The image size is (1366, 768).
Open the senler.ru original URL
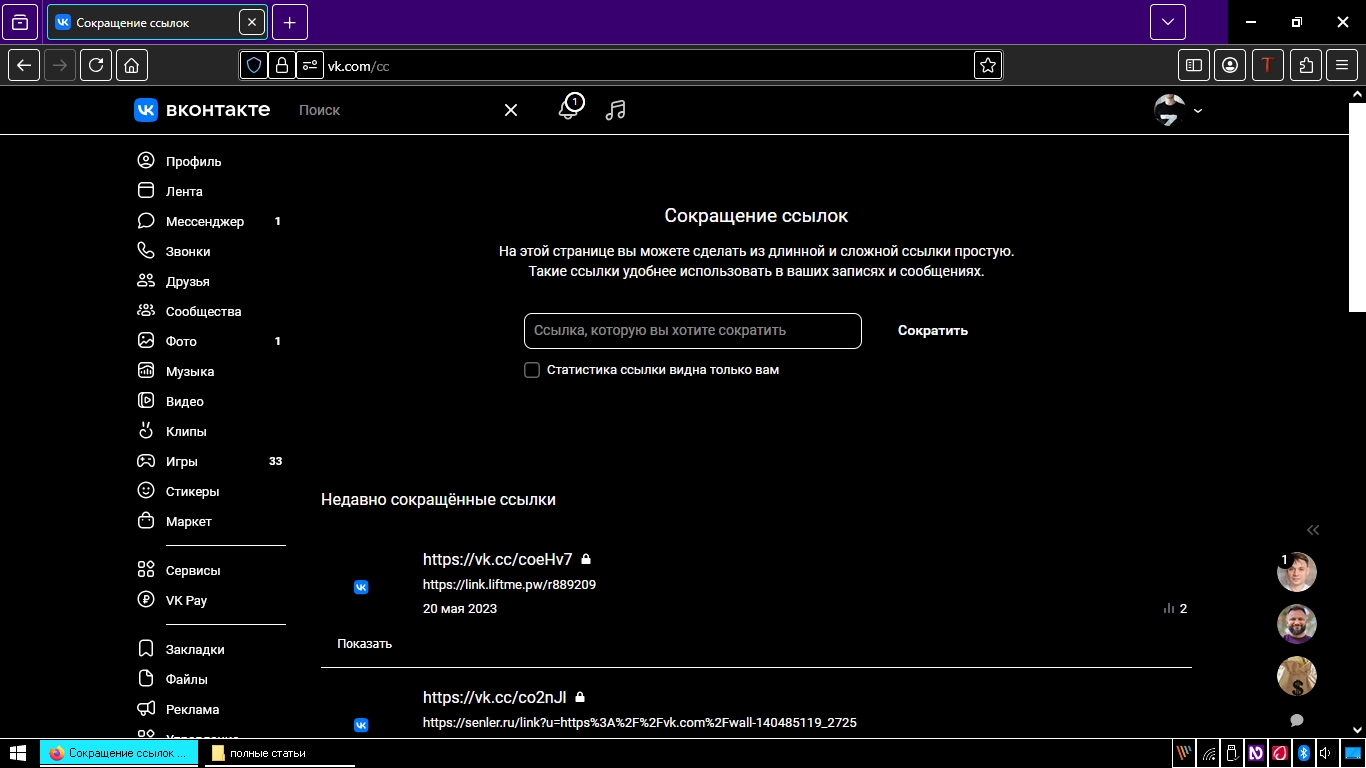coord(640,722)
